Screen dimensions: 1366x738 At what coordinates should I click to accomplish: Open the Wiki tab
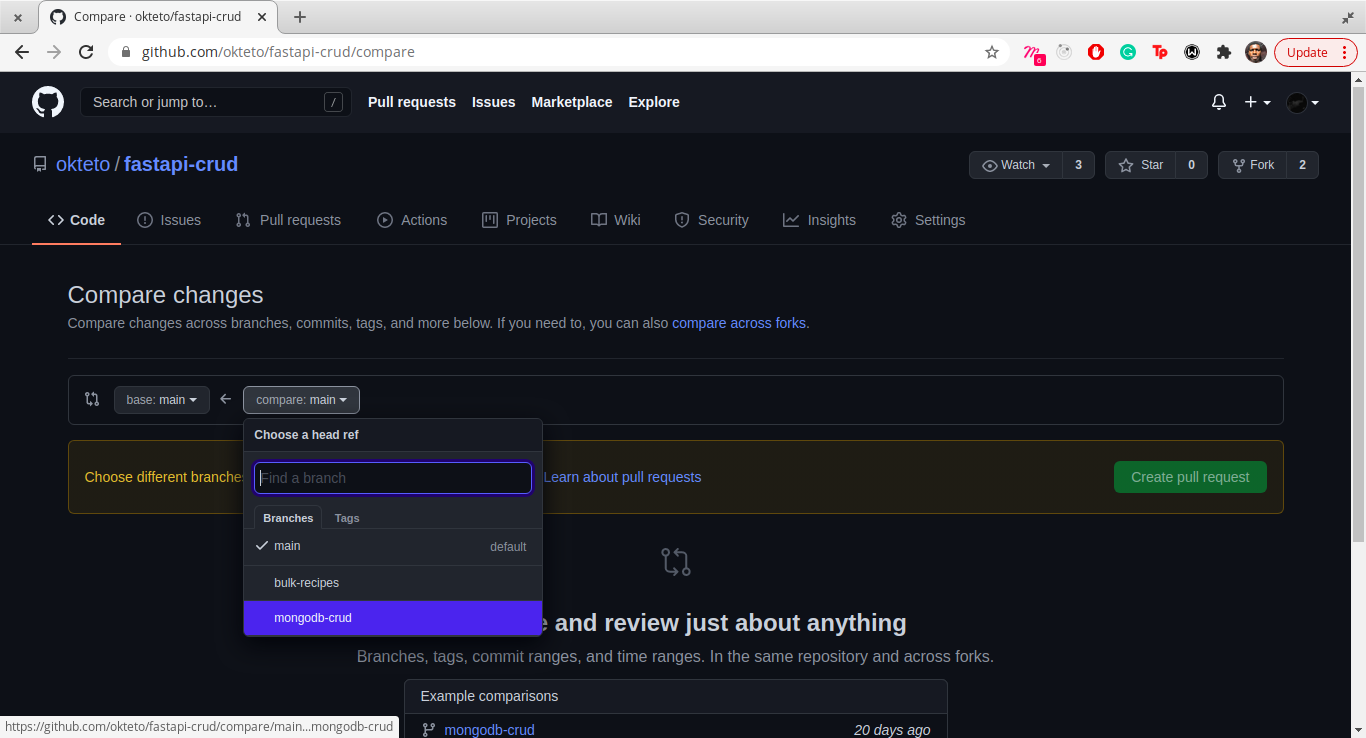(x=615, y=220)
